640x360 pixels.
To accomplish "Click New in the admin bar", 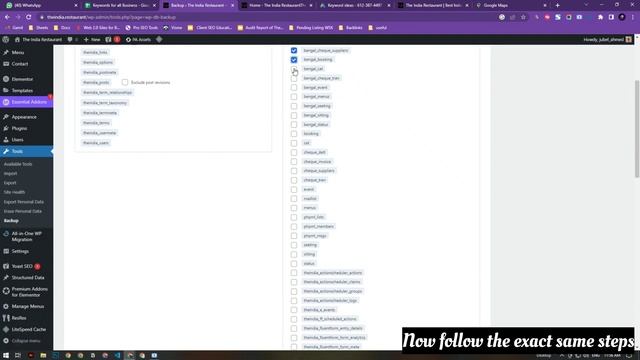I will coord(92,40).
